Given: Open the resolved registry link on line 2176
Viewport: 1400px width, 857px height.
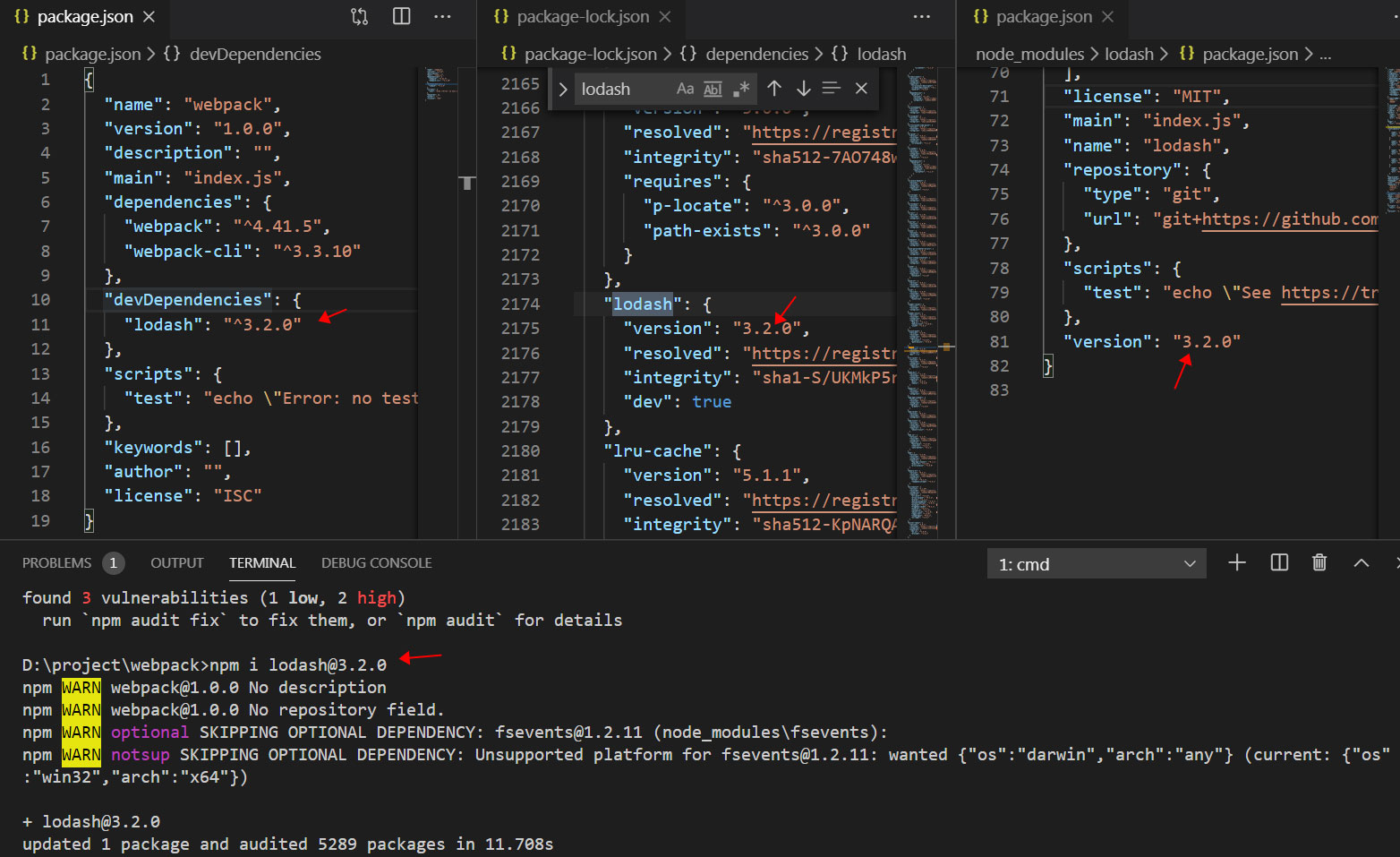Looking at the screenshot, I should pyautogui.click(x=824, y=354).
